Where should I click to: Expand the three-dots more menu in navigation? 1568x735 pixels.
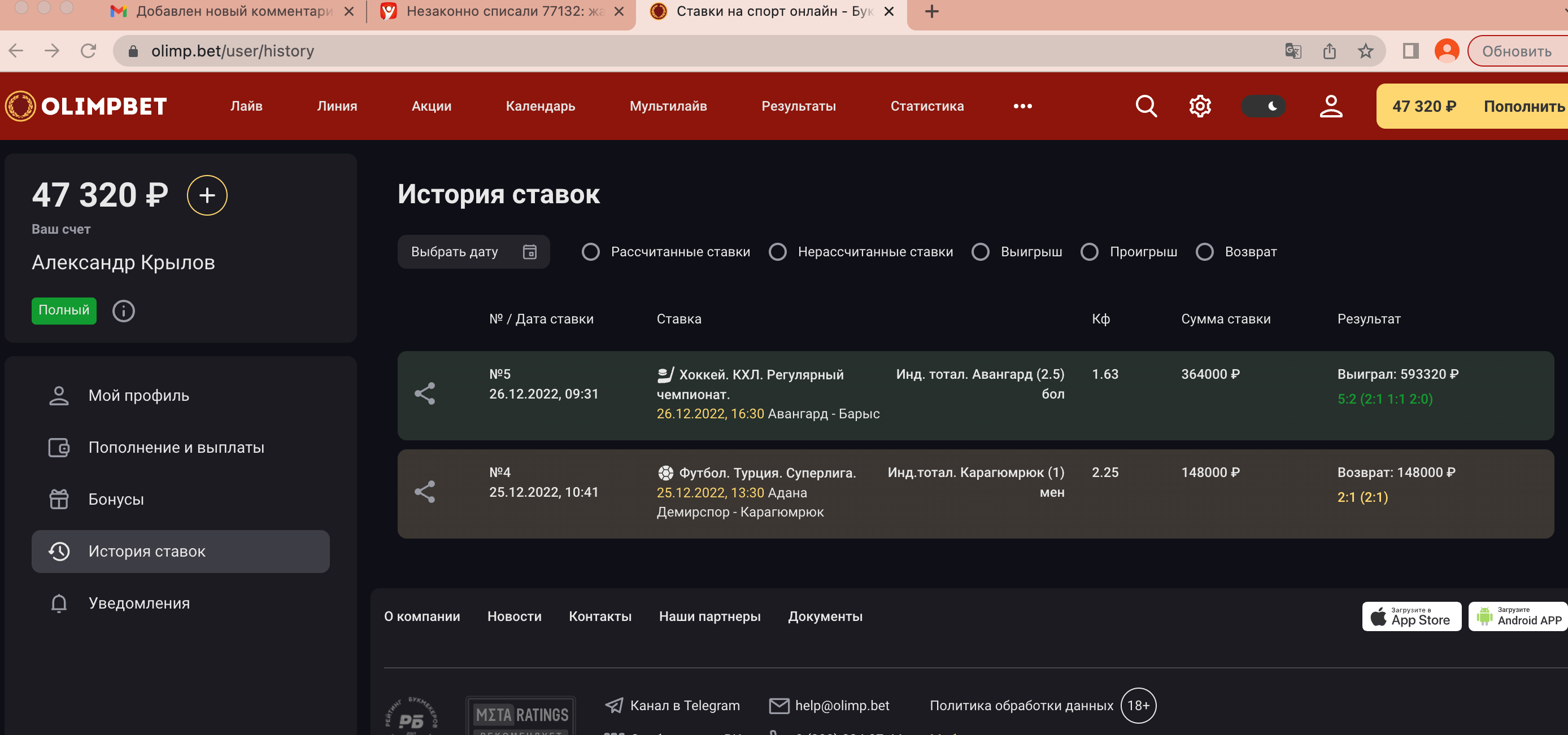pos(1022,106)
